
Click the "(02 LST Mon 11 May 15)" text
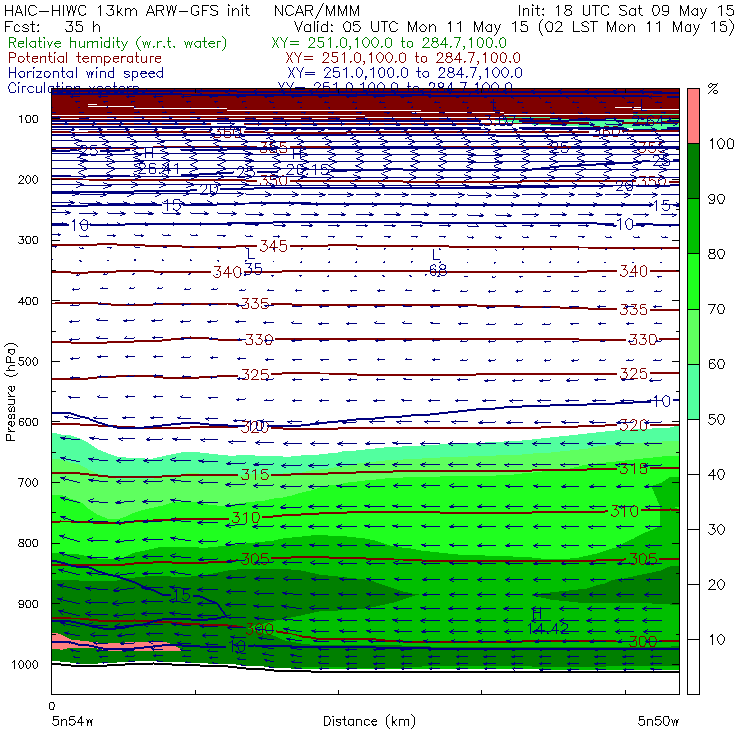[636, 26]
